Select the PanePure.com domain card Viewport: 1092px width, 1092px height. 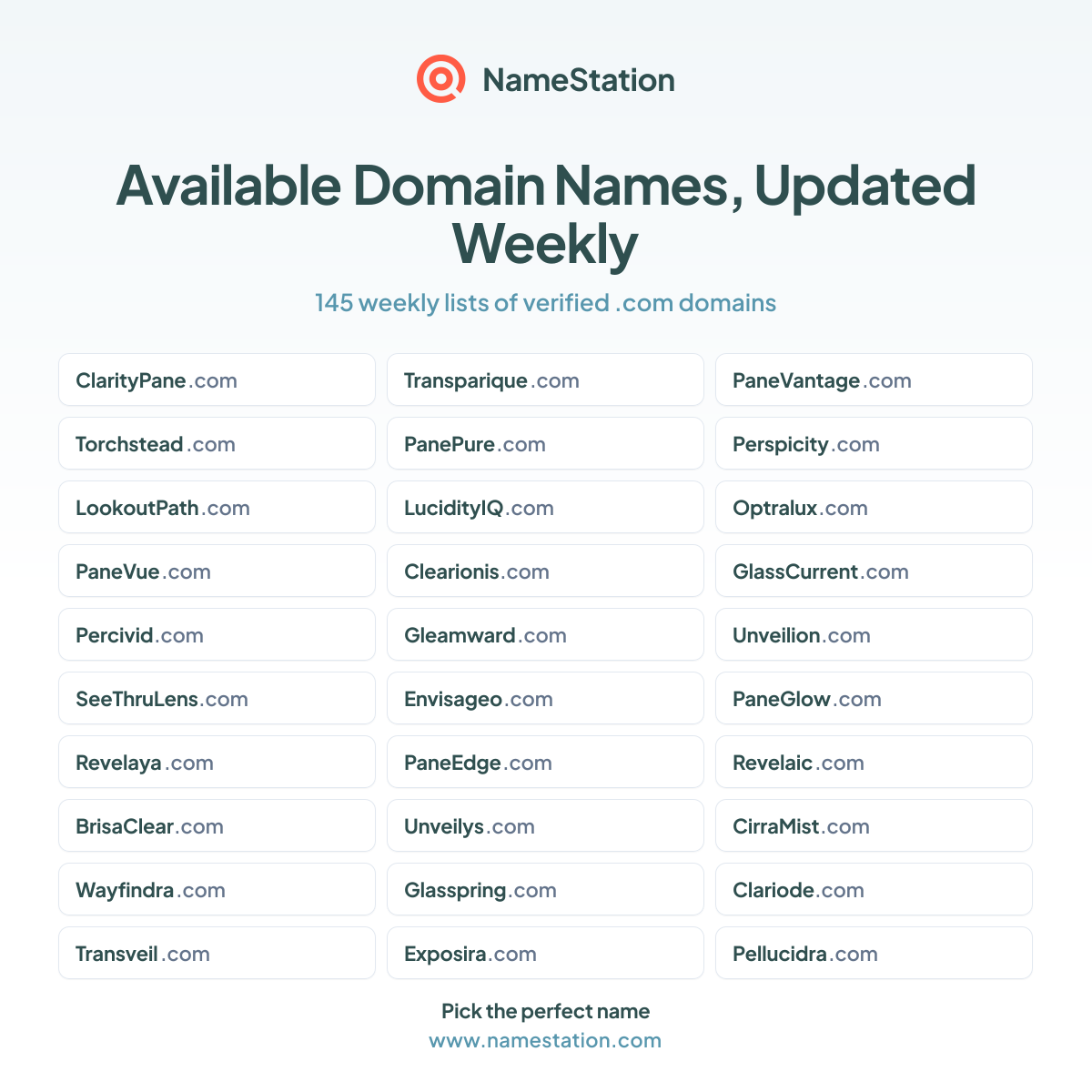click(545, 443)
